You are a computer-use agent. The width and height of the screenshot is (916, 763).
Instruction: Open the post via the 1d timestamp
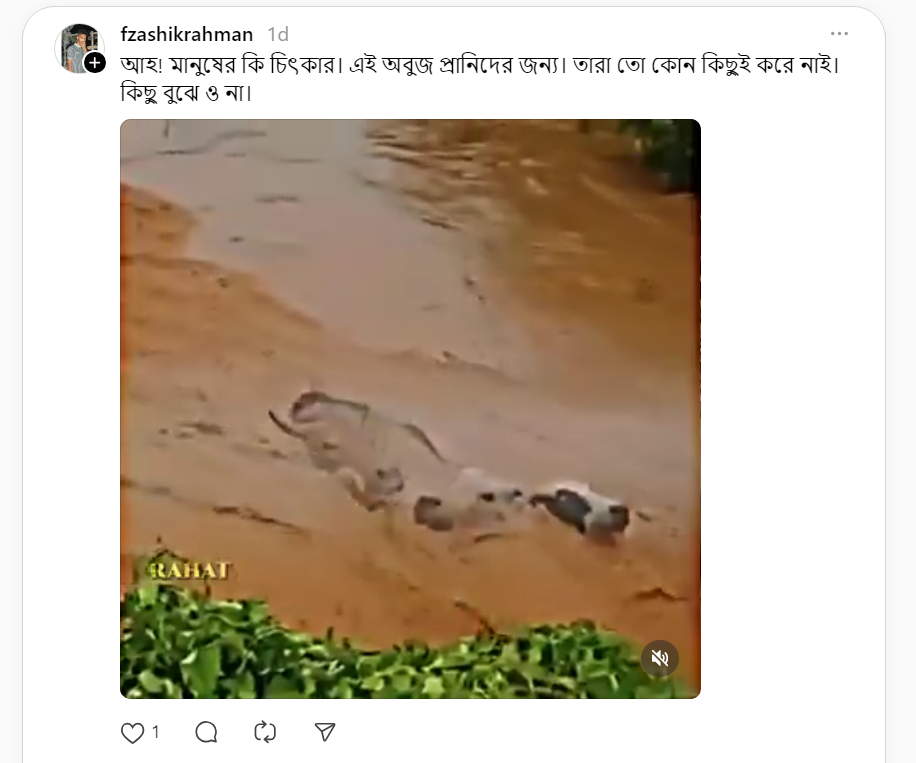point(278,34)
